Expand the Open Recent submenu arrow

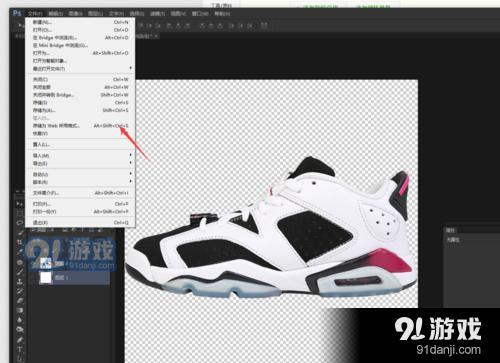tap(130, 68)
